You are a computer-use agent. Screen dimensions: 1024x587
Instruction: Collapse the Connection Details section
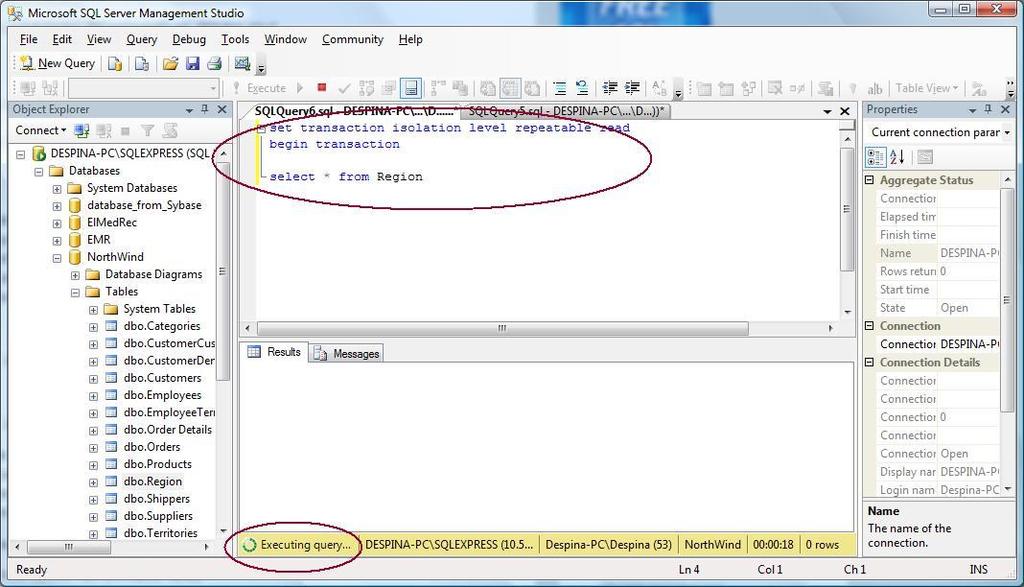tap(870, 362)
